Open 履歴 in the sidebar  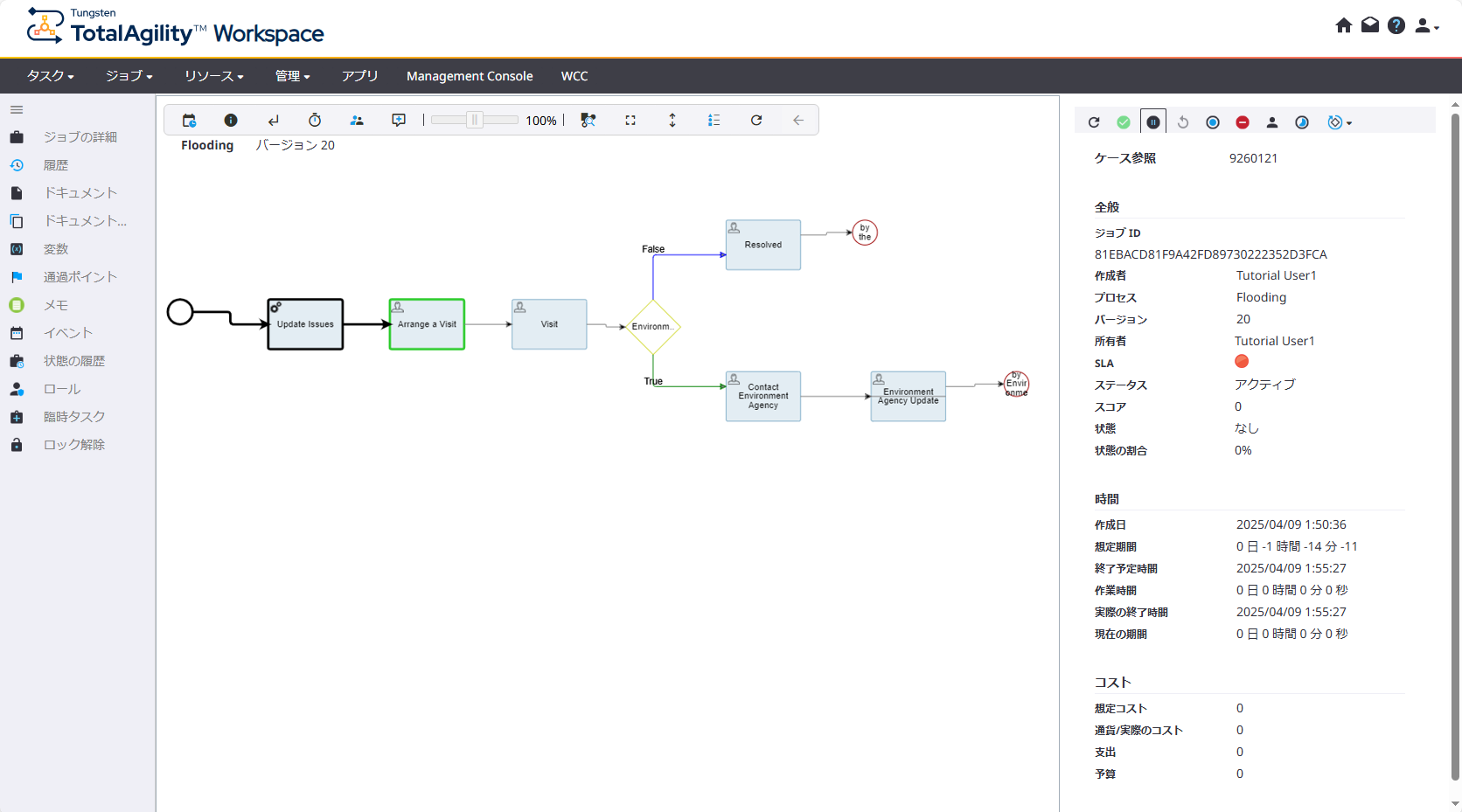point(56,165)
